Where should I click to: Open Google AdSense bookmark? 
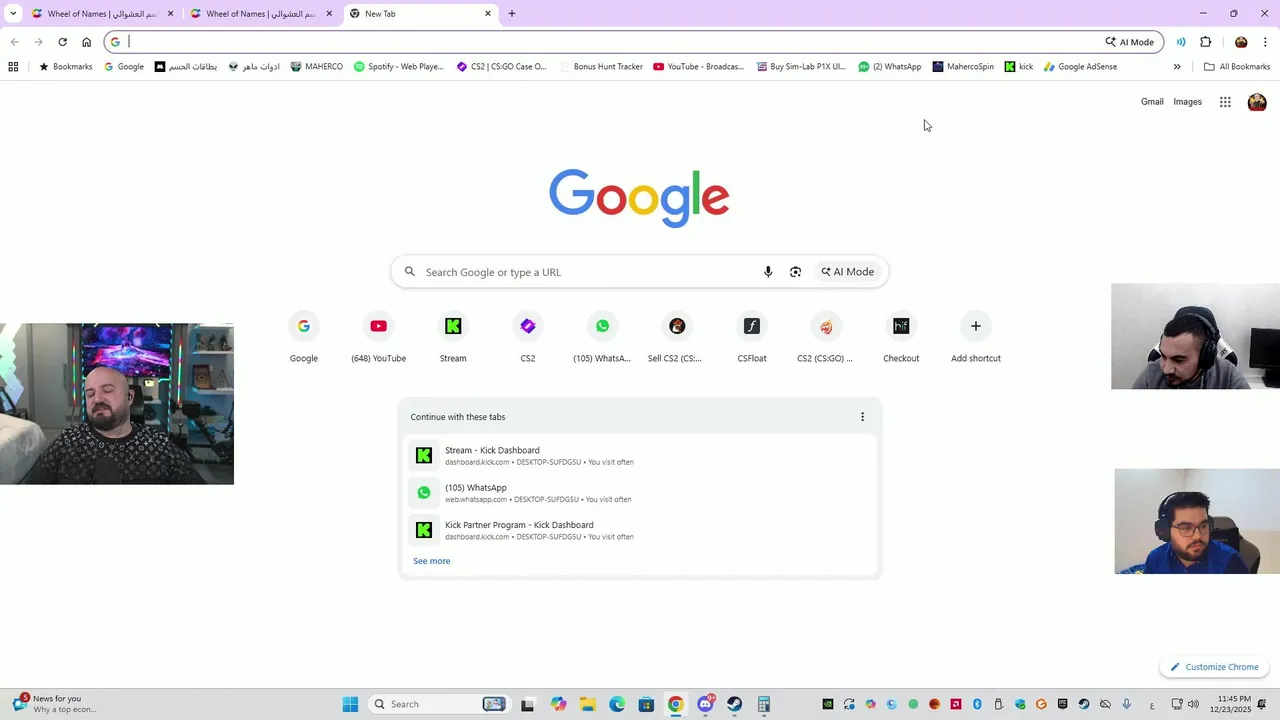(1080, 67)
